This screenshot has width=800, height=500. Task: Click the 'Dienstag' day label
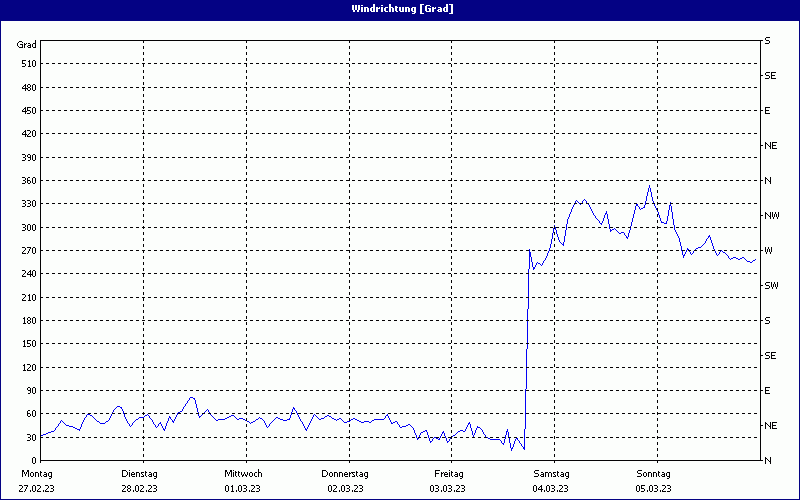(139, 474)
